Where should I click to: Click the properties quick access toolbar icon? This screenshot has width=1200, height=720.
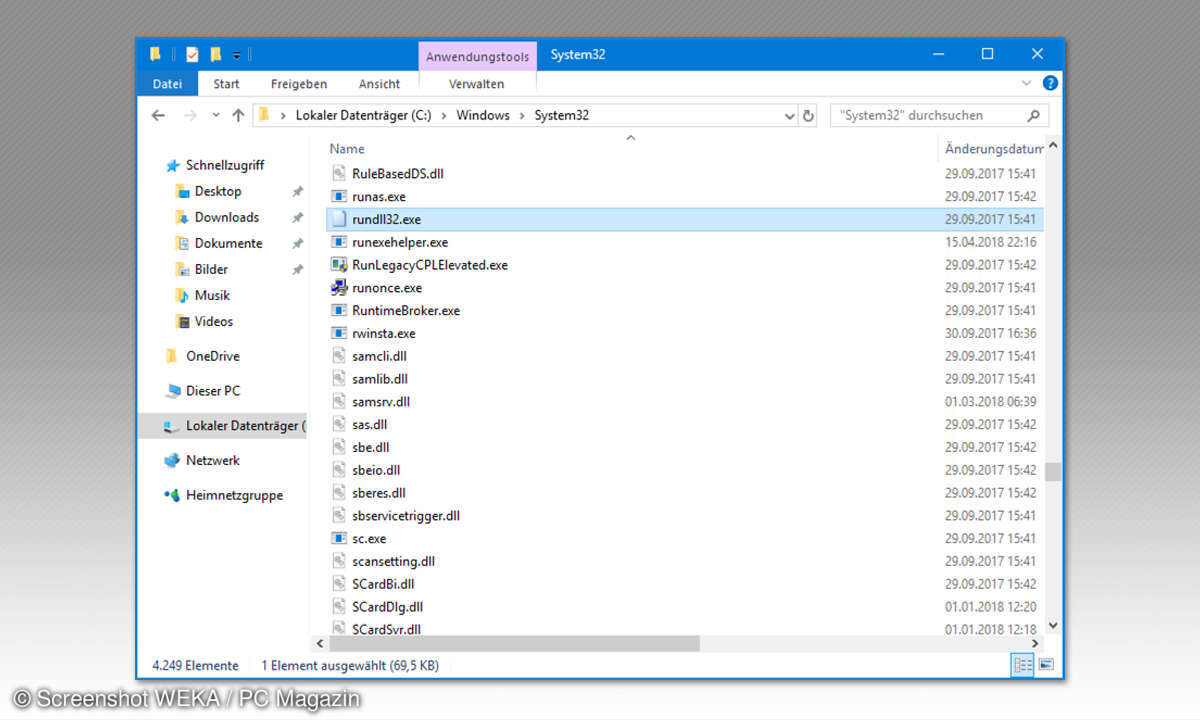coord(192,54)
